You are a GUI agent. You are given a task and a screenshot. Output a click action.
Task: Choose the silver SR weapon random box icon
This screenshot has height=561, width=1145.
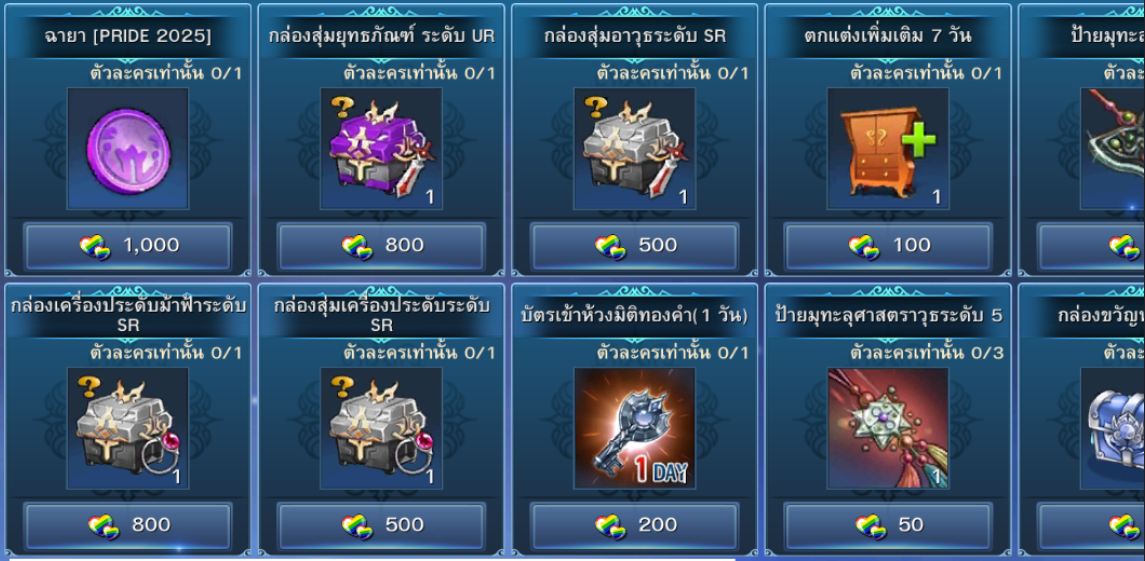point(635,148)
